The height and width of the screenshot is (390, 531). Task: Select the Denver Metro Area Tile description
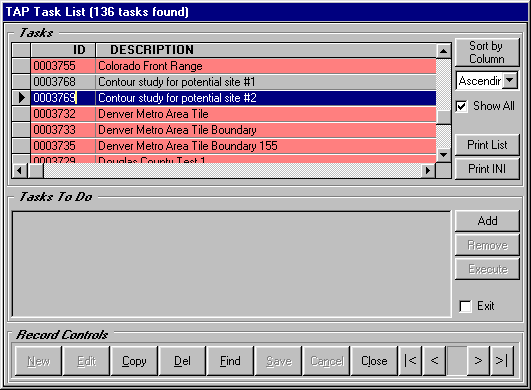click(266, 114)
